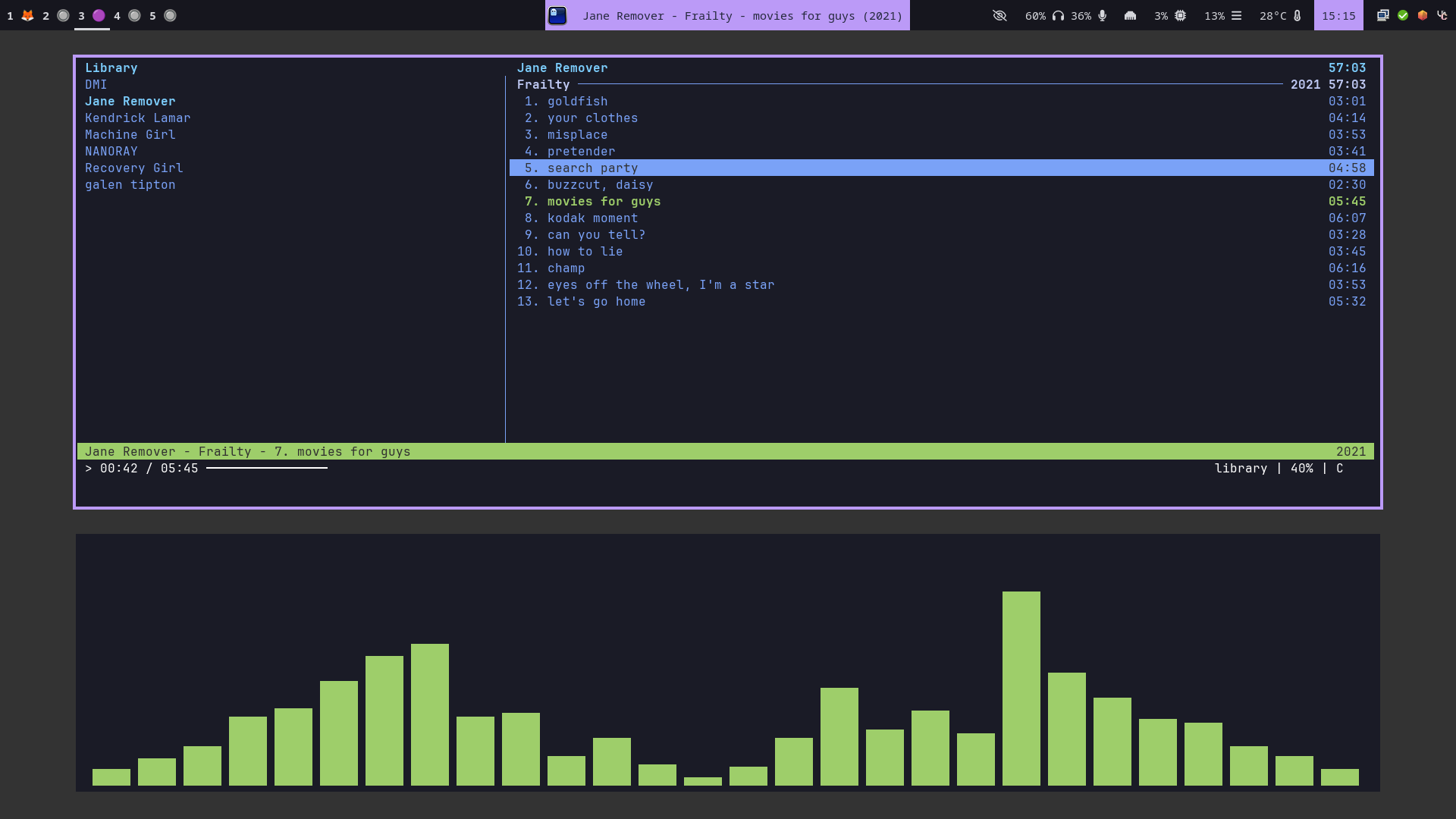Select highlighted track 5. search party
The height and width of the screenshot is (819, 1456).
click(x=941, y=168)
